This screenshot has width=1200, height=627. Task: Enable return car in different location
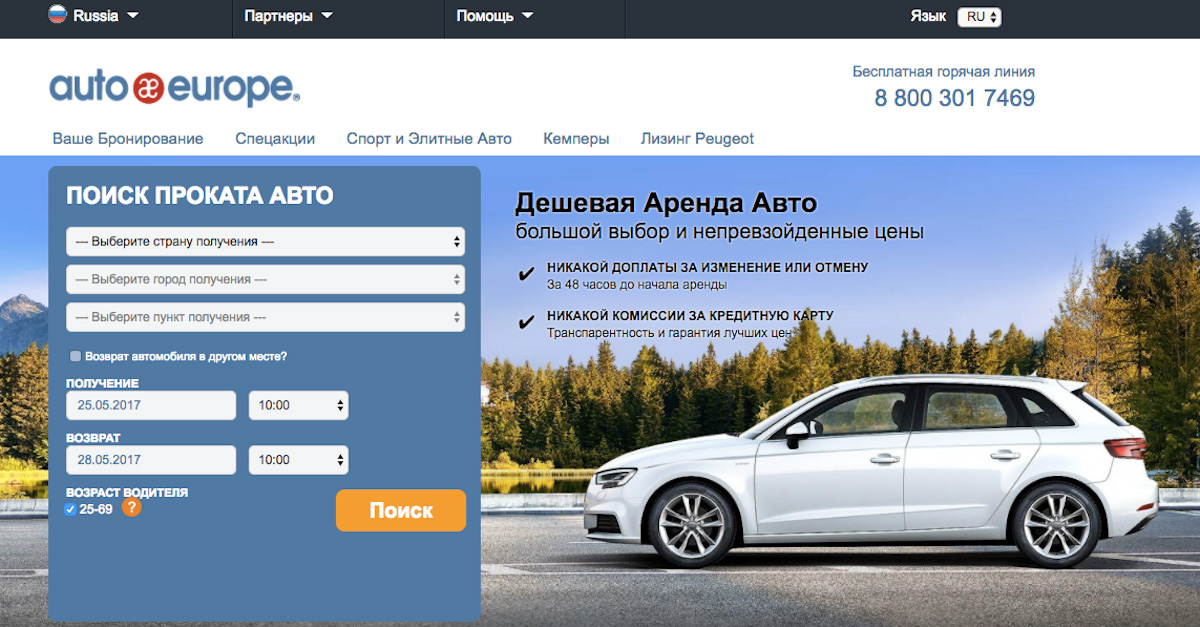coord(75,355)
